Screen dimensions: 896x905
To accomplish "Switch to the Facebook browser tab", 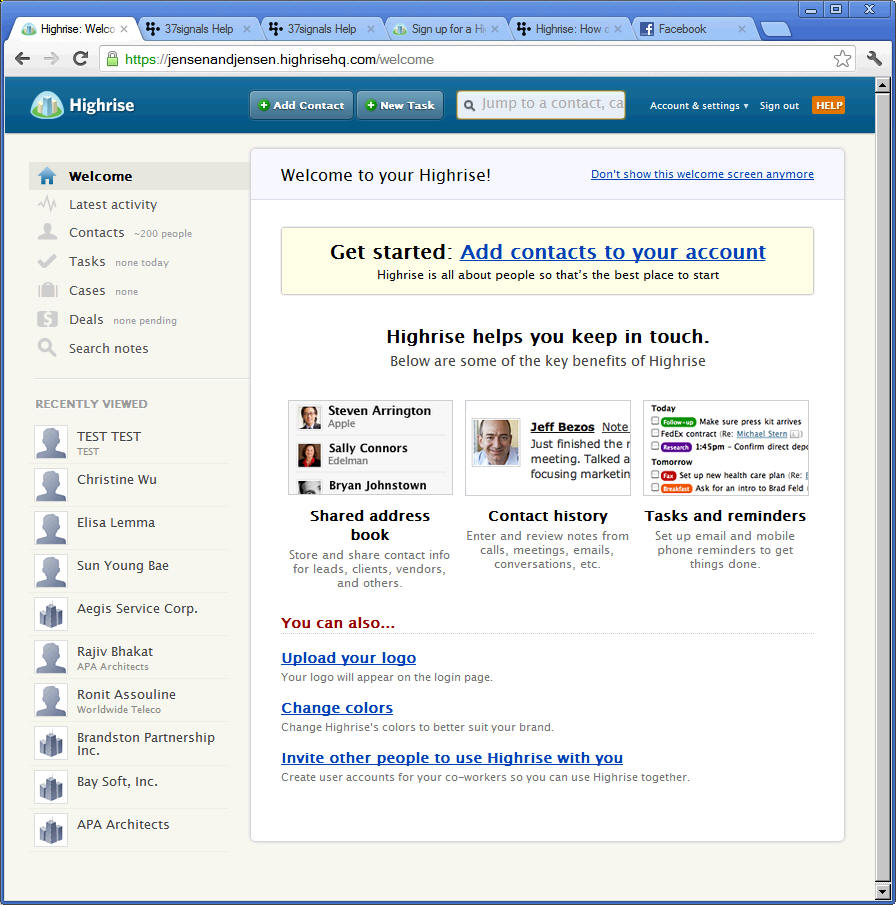I will click(x=692, y=29).
